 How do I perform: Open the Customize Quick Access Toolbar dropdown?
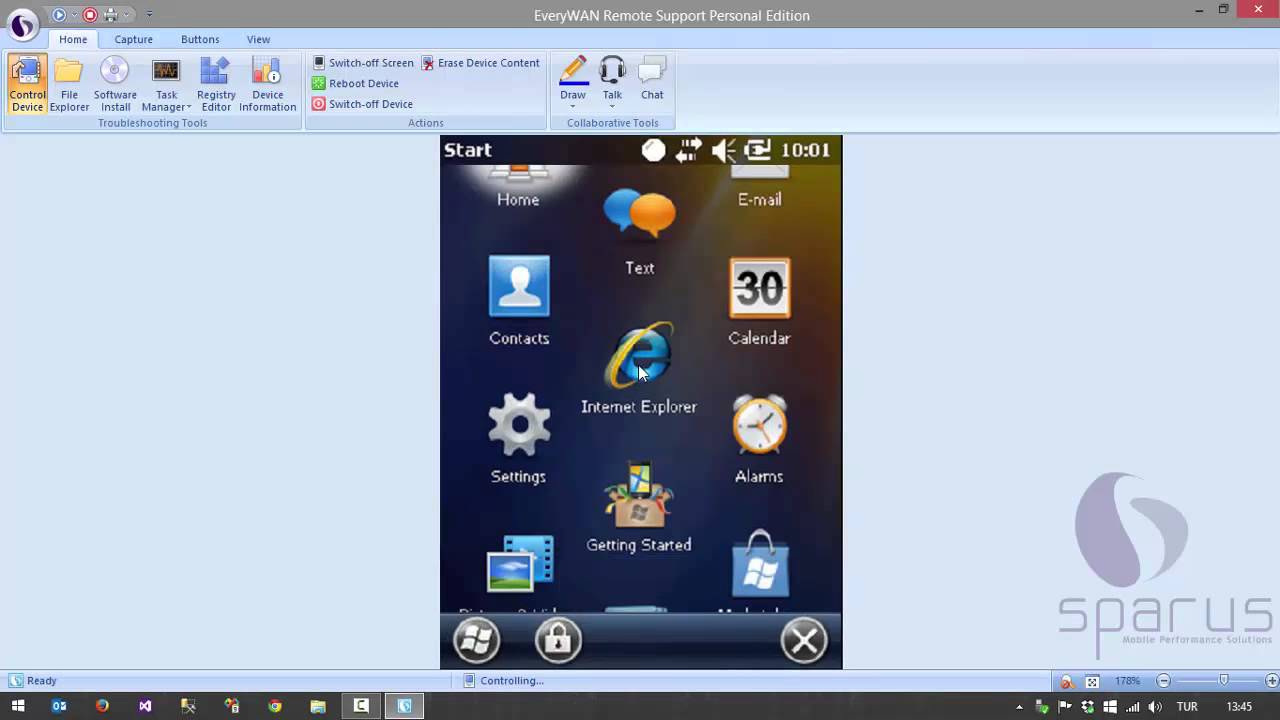click(x=149, y=15)
